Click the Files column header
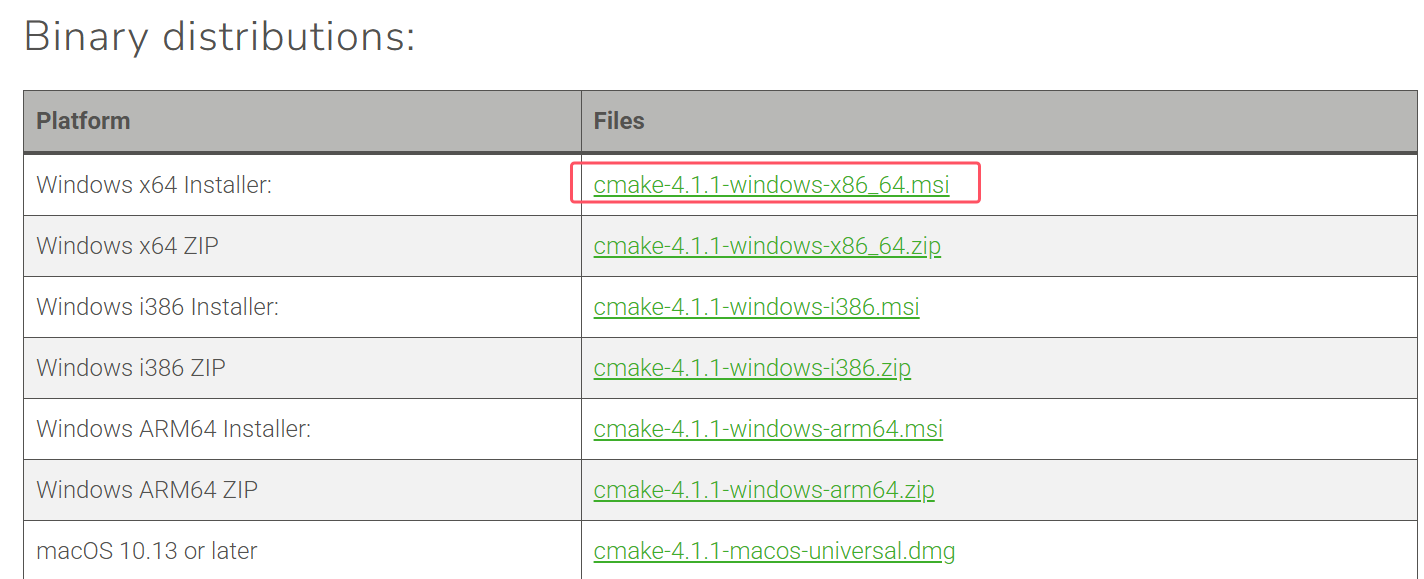 [x=619, y=121]
